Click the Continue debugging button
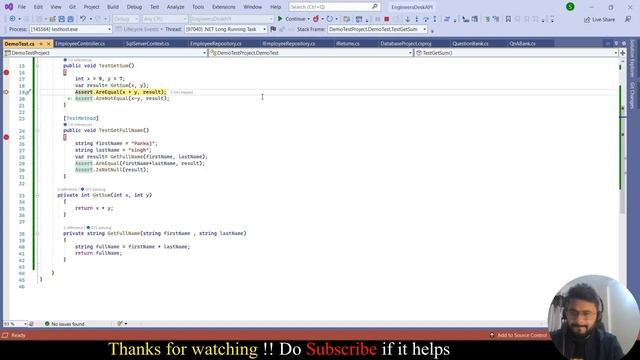Screen dimensions: 640x360 point(291,19)
